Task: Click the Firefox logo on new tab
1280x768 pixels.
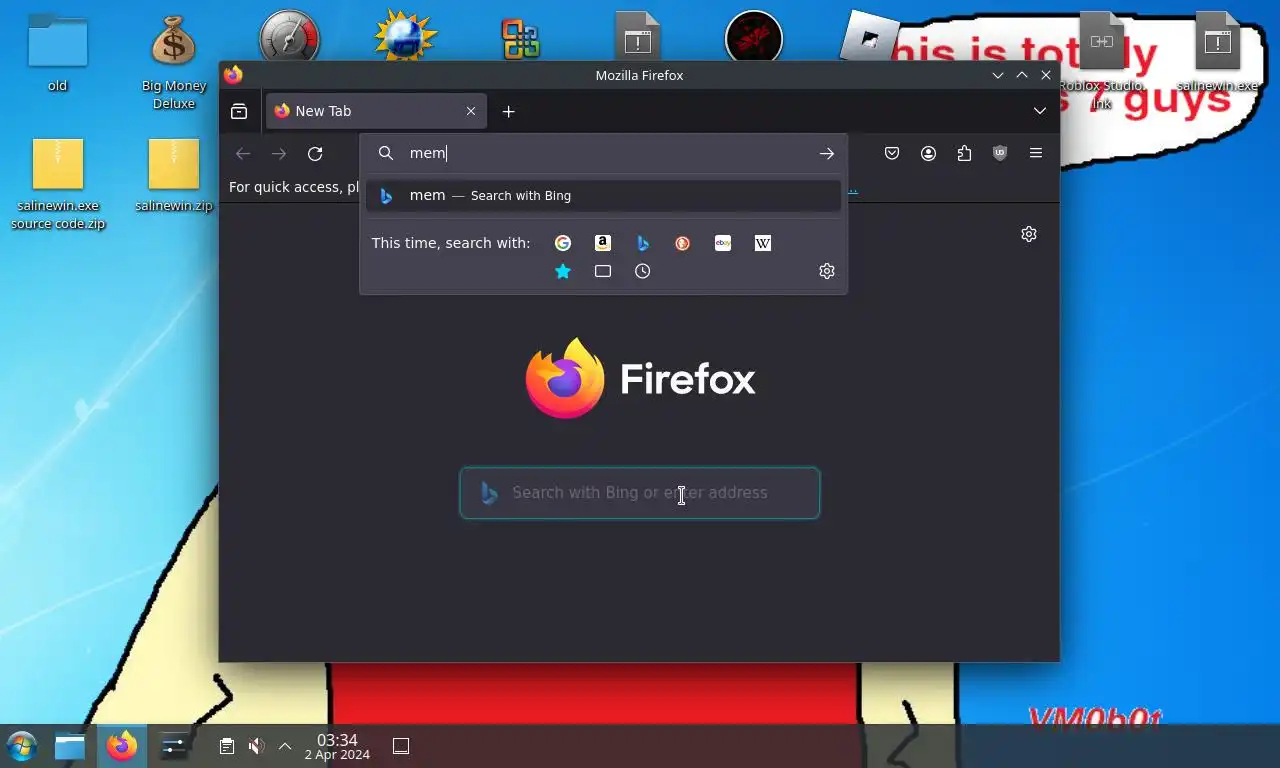Action: 640,379
